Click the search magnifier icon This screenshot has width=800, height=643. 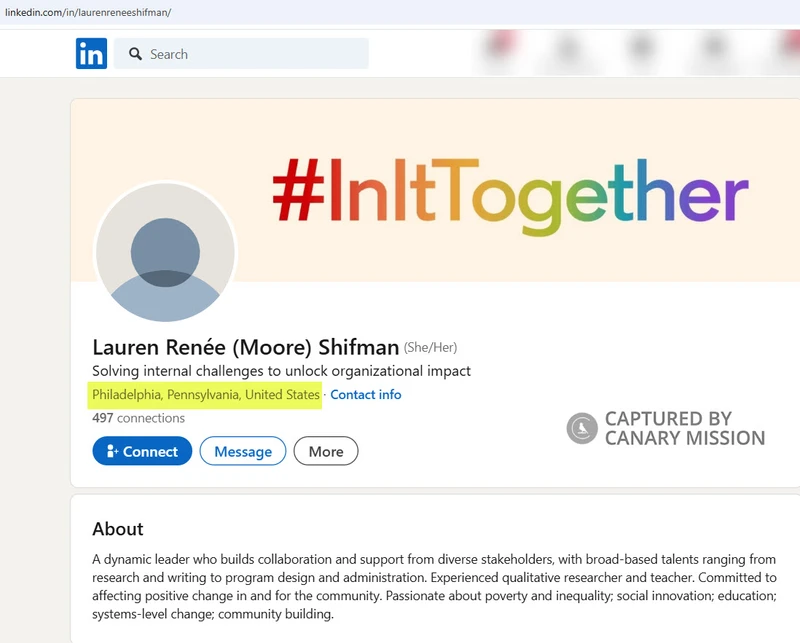(x=135, y=54)
